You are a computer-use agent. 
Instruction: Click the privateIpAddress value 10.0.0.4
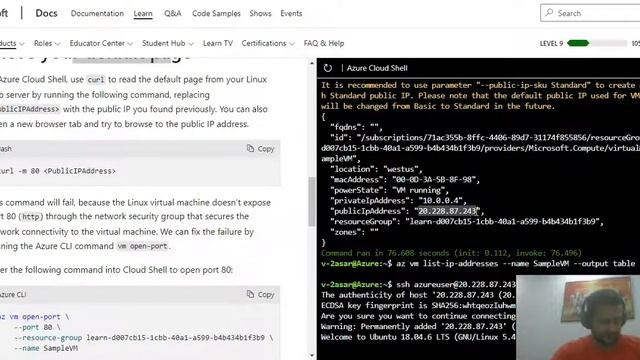pos(442,200)
